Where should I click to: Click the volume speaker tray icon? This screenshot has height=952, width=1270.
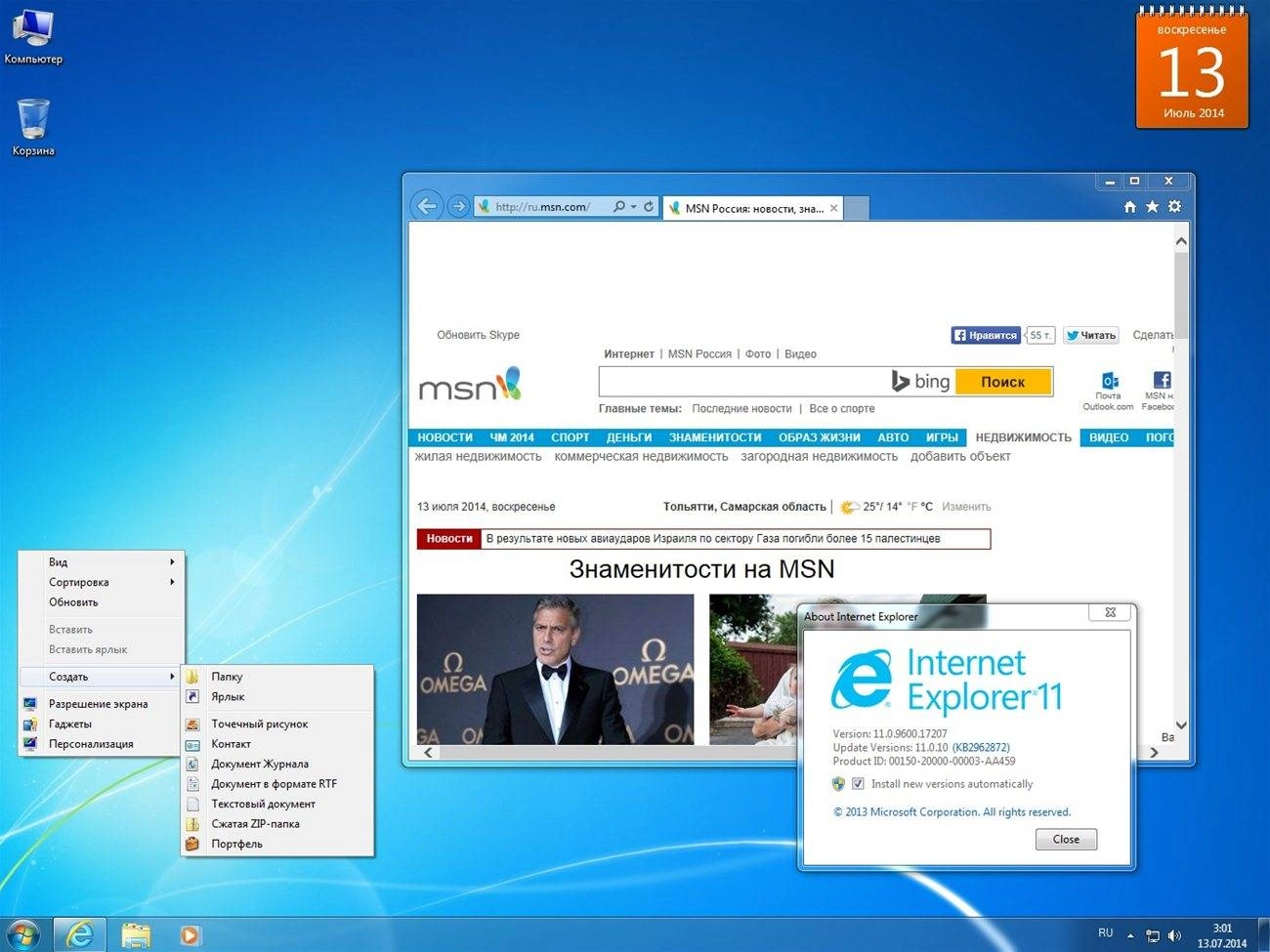pos(1174,935)
